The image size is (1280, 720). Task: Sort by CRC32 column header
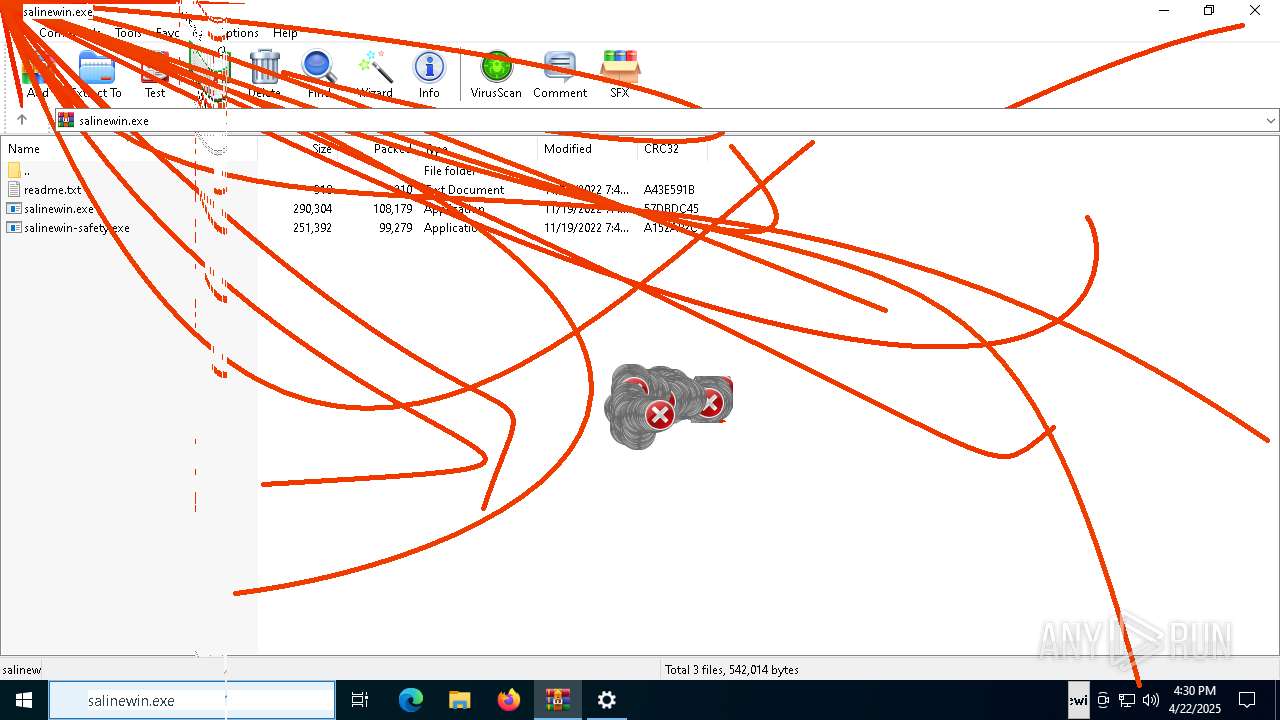(661, 149)
